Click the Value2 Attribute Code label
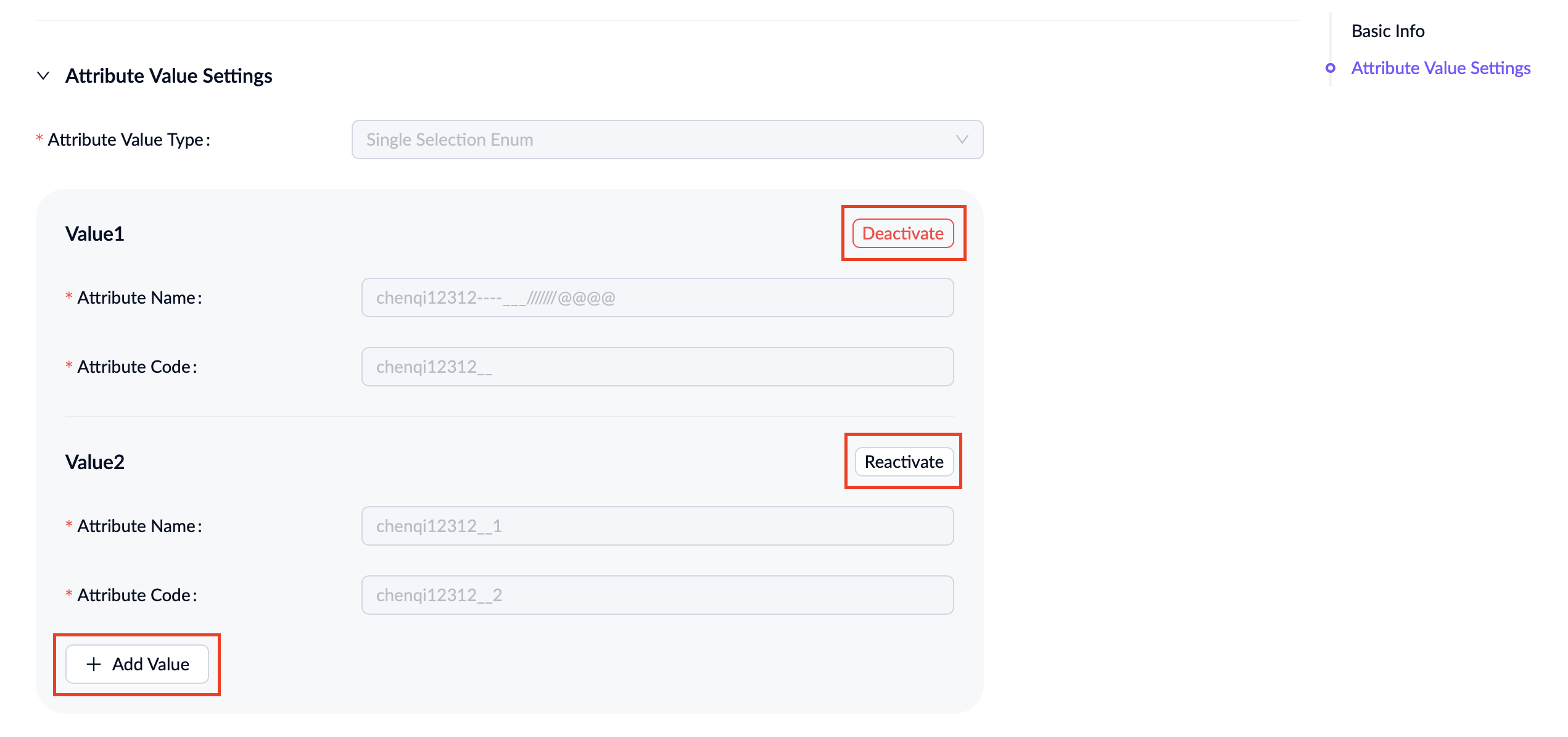This screenshot has width=1568, height=737. pyautogui.click(x=136, y=595)
